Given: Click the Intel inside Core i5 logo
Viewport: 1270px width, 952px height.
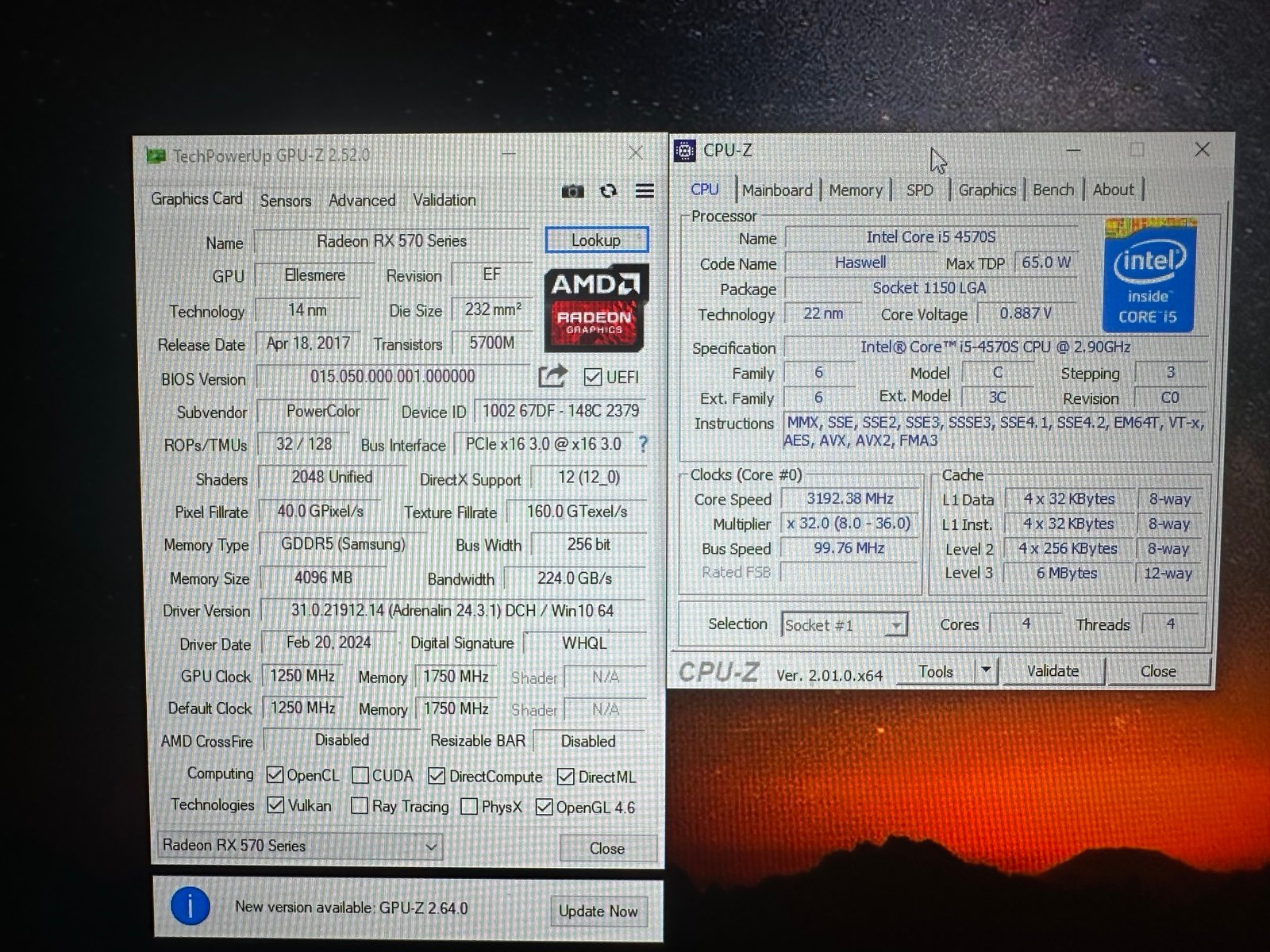Looking at the screenshot, I should point(1148,276).
